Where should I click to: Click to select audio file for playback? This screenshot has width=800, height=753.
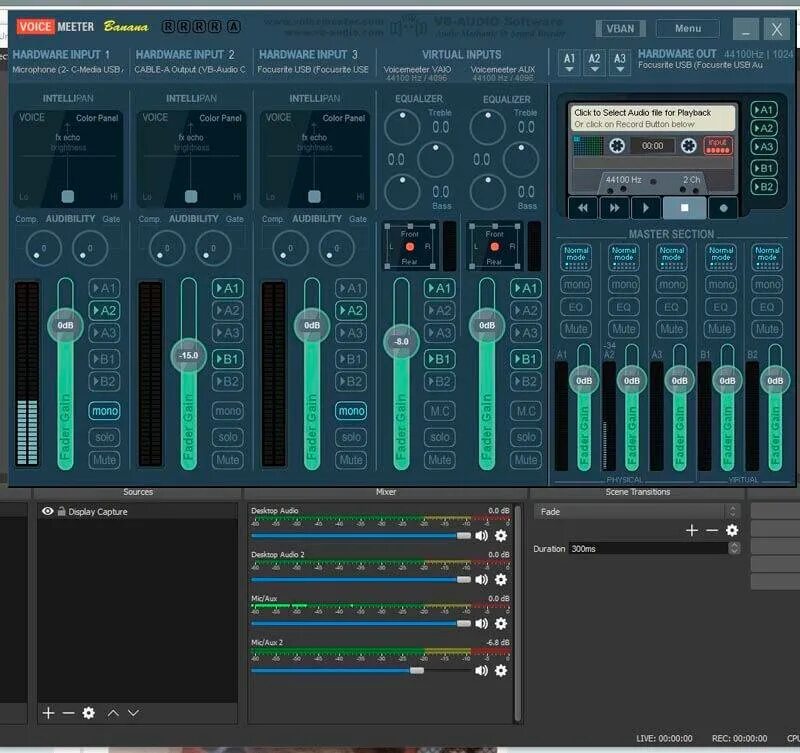[x=653, y=118]
